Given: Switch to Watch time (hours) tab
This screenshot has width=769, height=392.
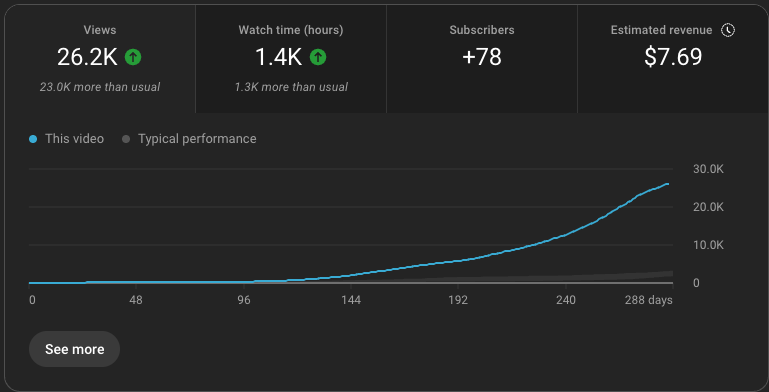Looking at the screenshot, I should [x=291, y=59].
